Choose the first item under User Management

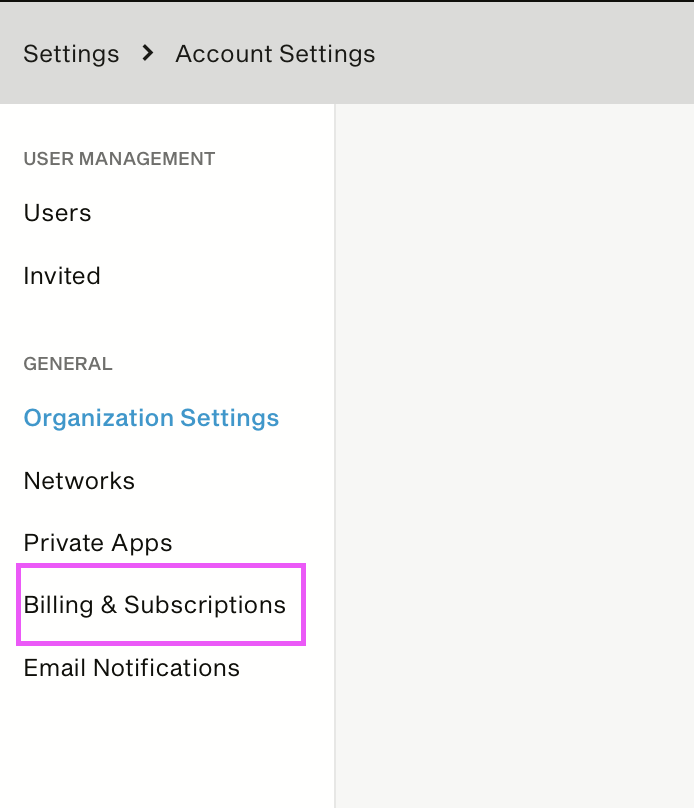(57, 213)
